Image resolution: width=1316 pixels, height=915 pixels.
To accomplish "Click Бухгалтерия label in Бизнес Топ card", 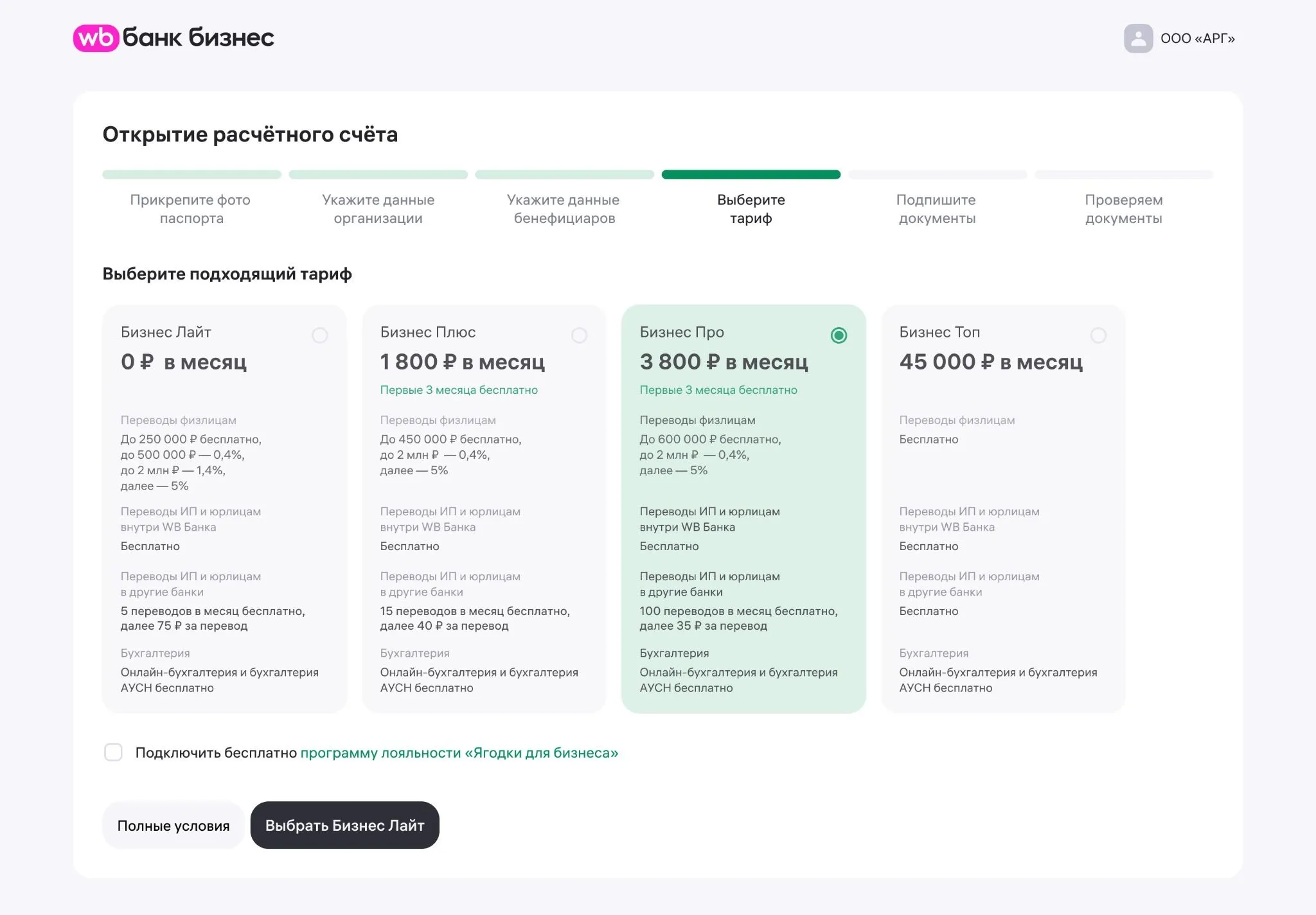I will (x=934, y=653).
